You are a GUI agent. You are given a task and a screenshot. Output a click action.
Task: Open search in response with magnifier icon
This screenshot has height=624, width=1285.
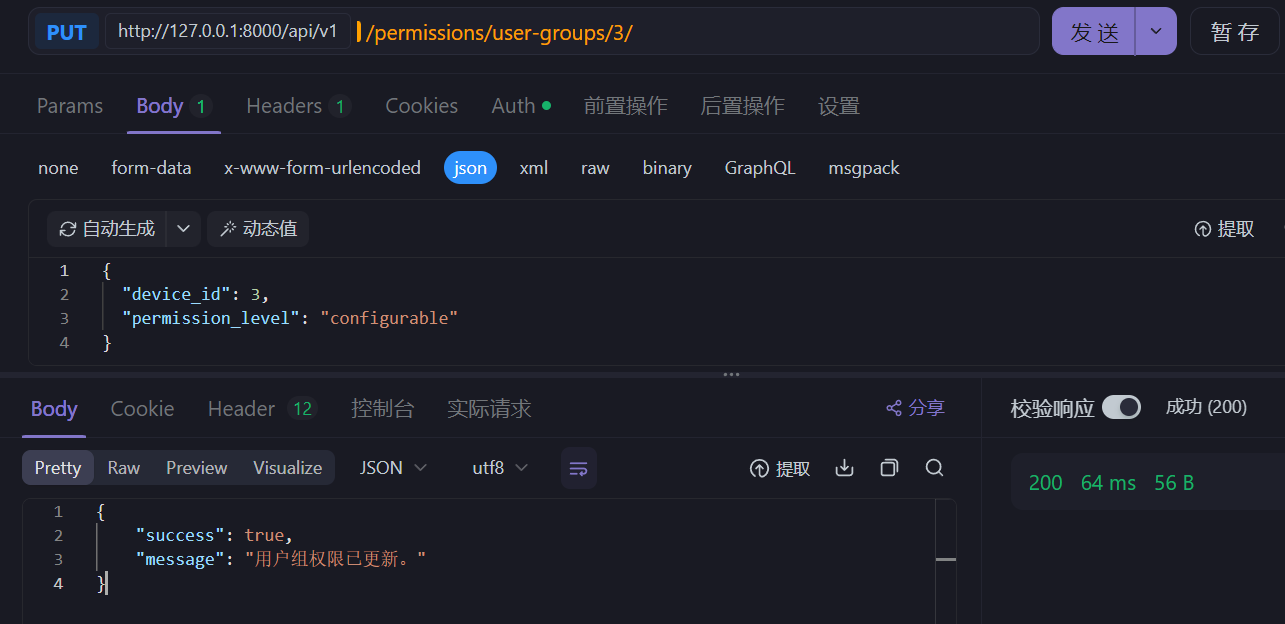click(x=934, y=468)
